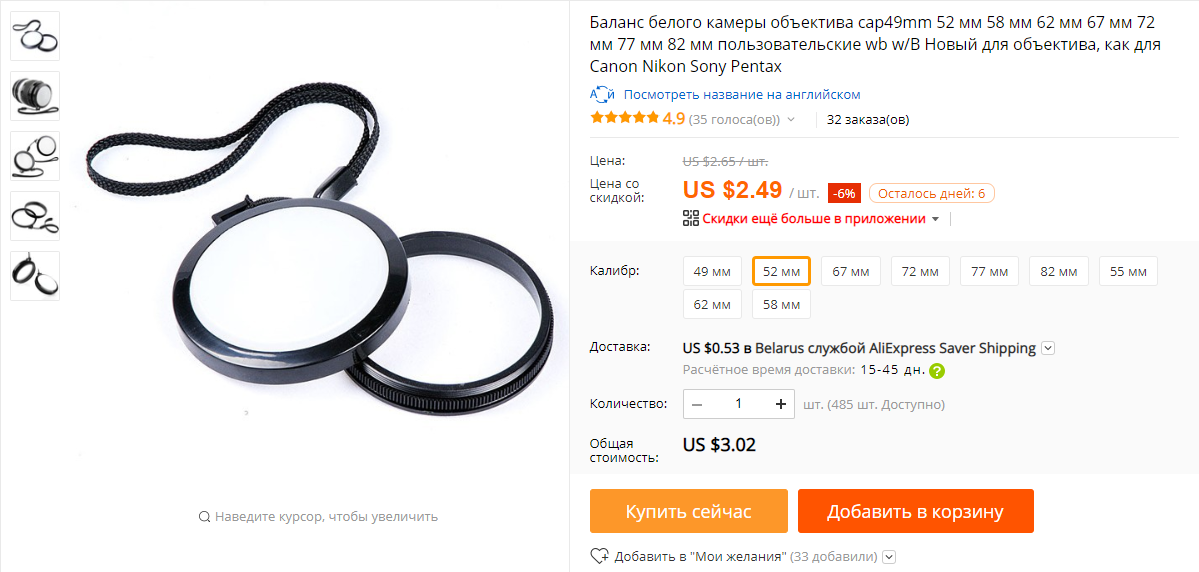Expand the votes dropdown next to rating
This screenshot has height=572, width=1199.
pos(791,119)
